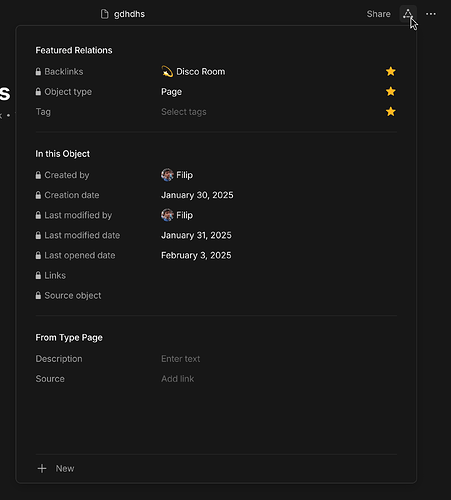Click Filip's avatar in Last modified by
Image resolution: width=451 pixels, height=500 pixels.
pyautogui.click(x=167, y=215)
